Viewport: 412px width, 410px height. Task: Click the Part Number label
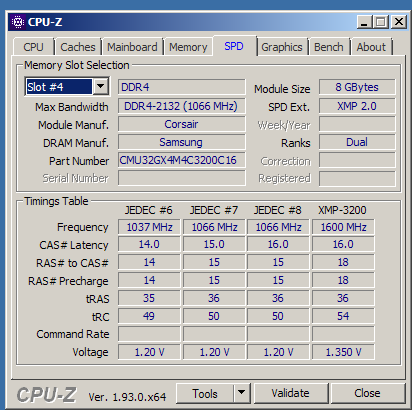(x=79, y=161)
